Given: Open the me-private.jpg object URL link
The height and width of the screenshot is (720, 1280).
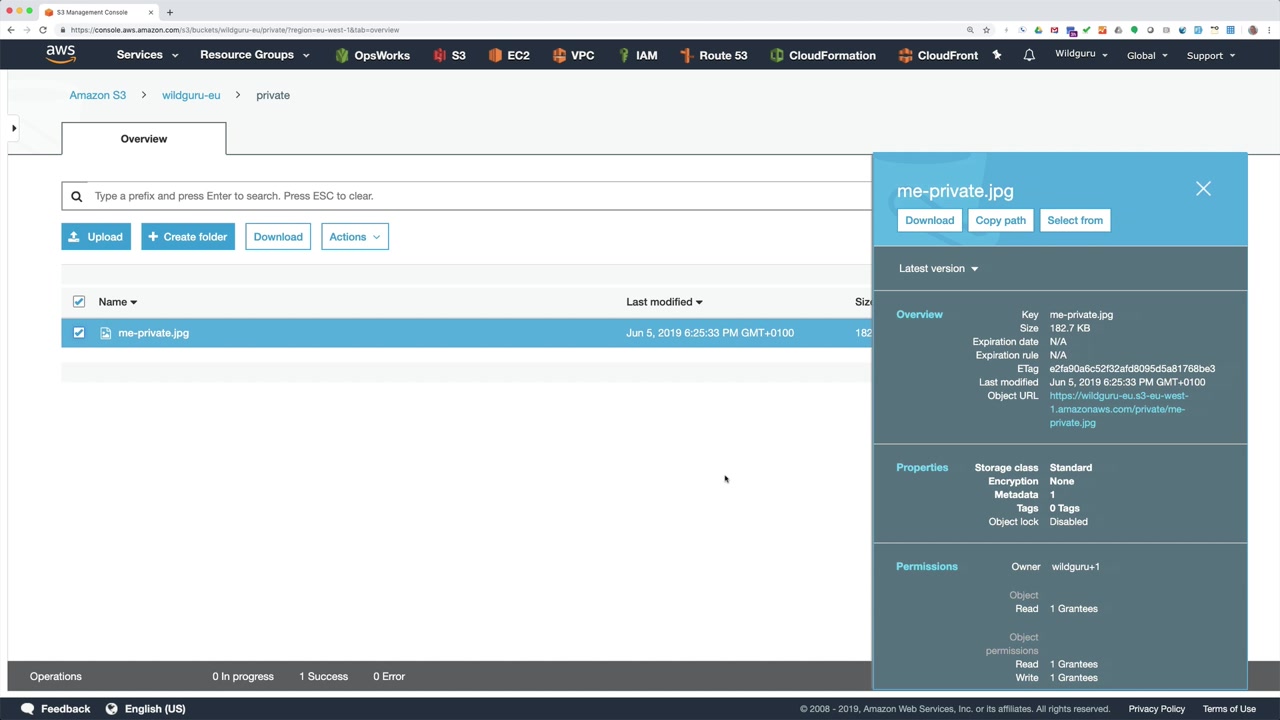Looking at the screenshot, I should click(1118, 409).
